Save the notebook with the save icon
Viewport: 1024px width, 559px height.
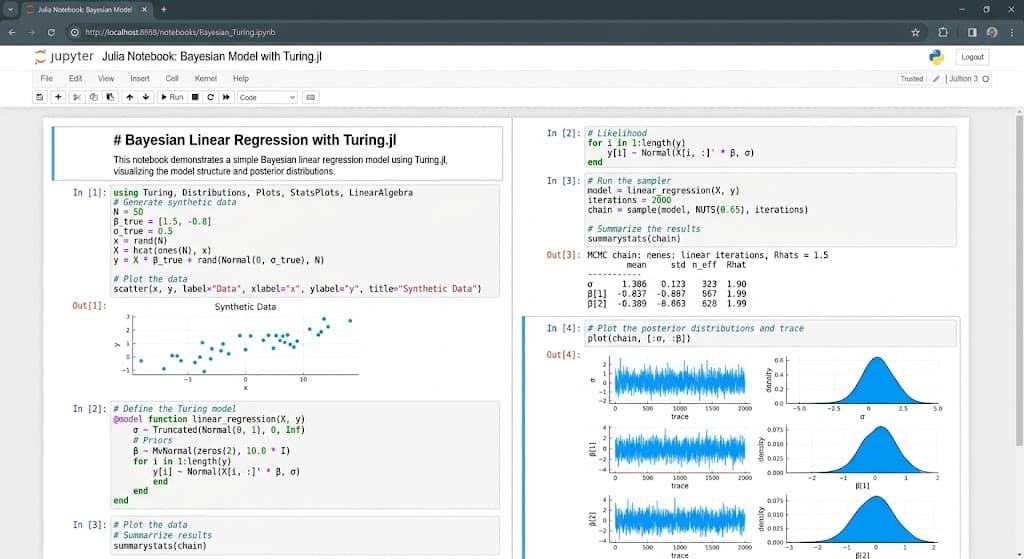click(40, 97)
